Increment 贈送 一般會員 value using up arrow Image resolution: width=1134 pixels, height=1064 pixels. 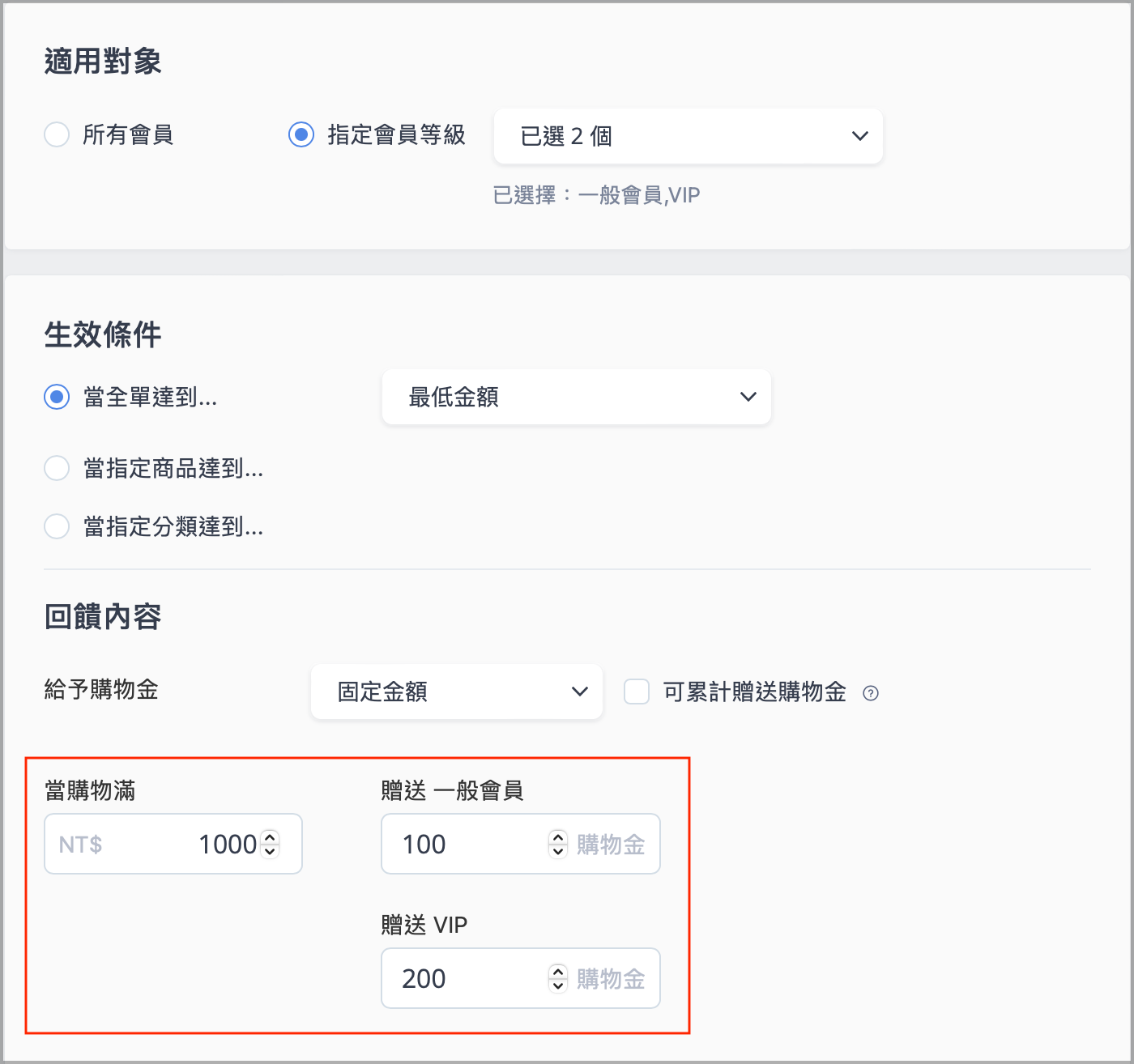pyautogui.click(x=558, y=837)
